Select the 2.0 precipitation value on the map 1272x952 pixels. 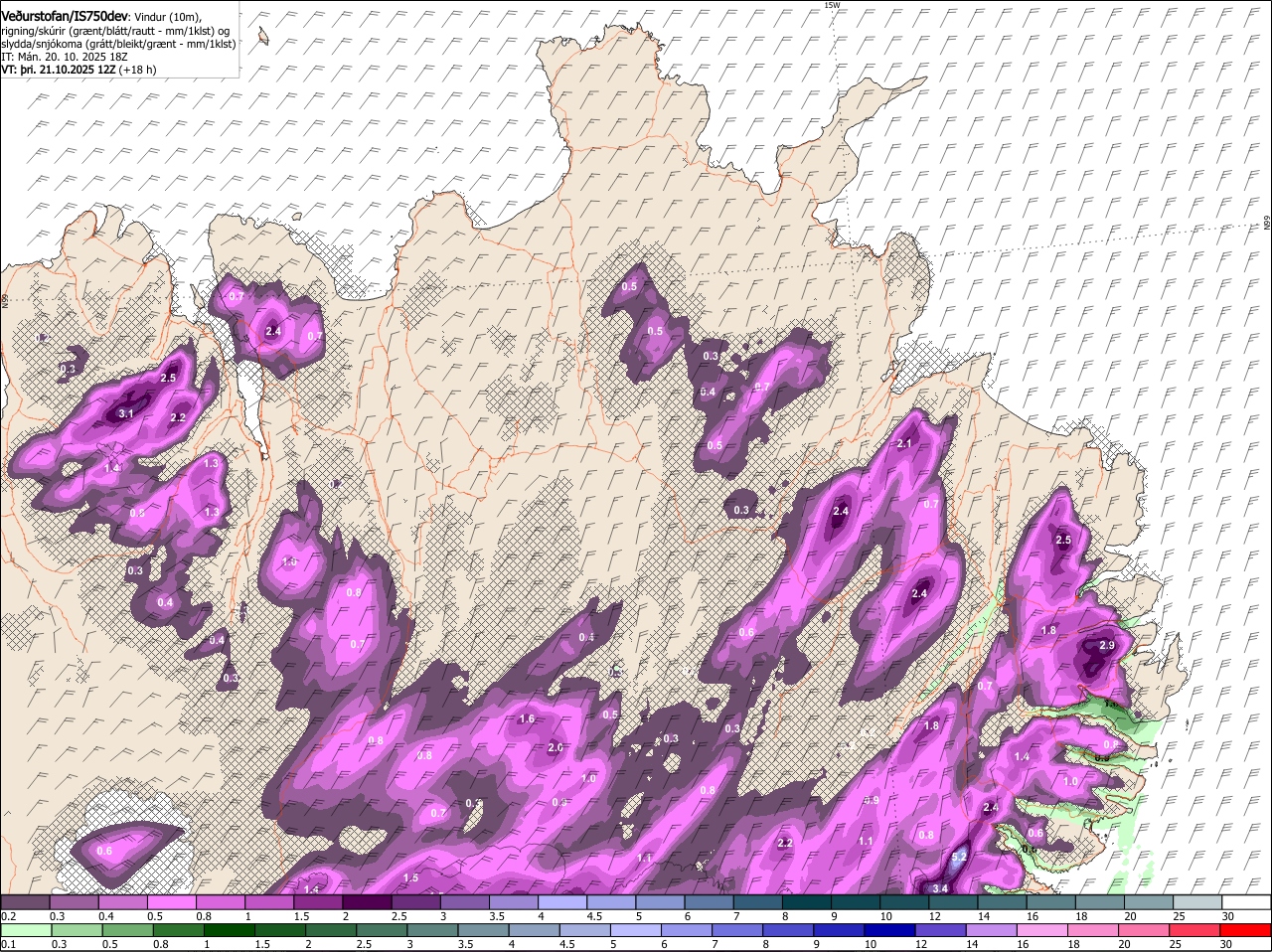point(556,747)
